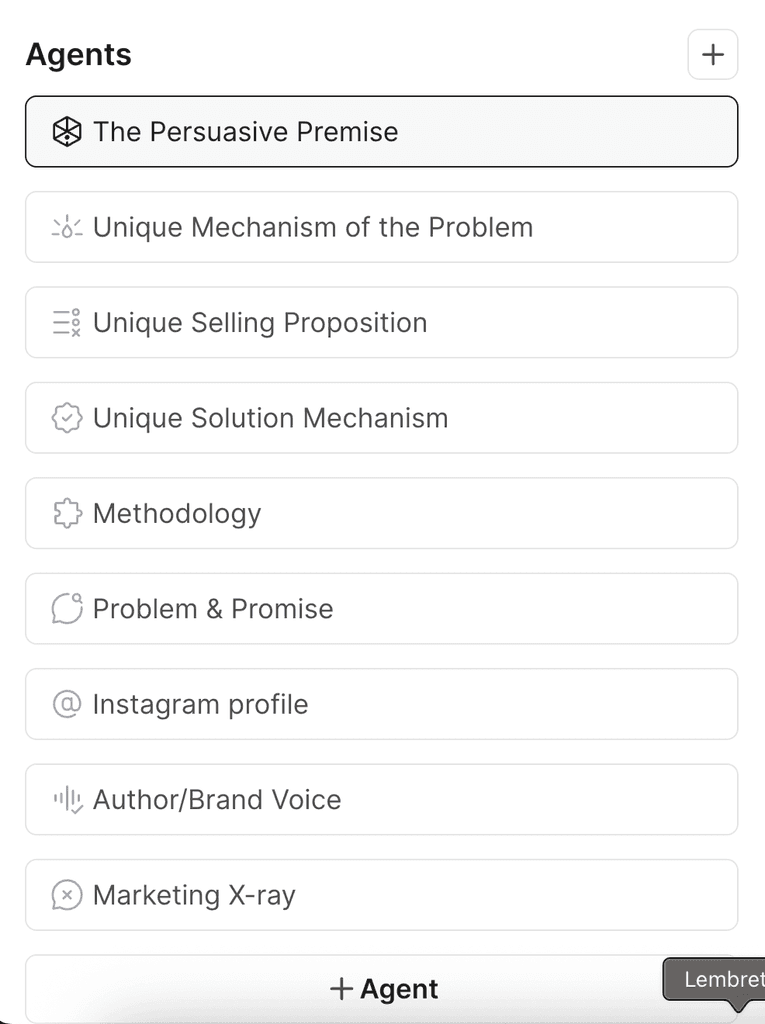
Task: Click the plus icon beside Agents heading
Action: [x=712, y=55]
